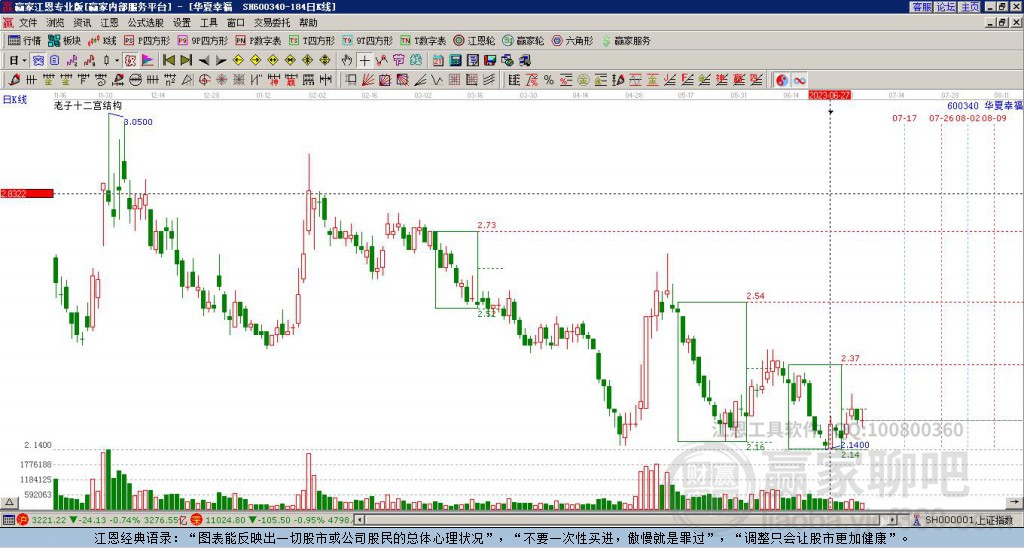Open the T四方形 time square tool
The width and height of the screenshot is (1024, 548).
point(312,40)
